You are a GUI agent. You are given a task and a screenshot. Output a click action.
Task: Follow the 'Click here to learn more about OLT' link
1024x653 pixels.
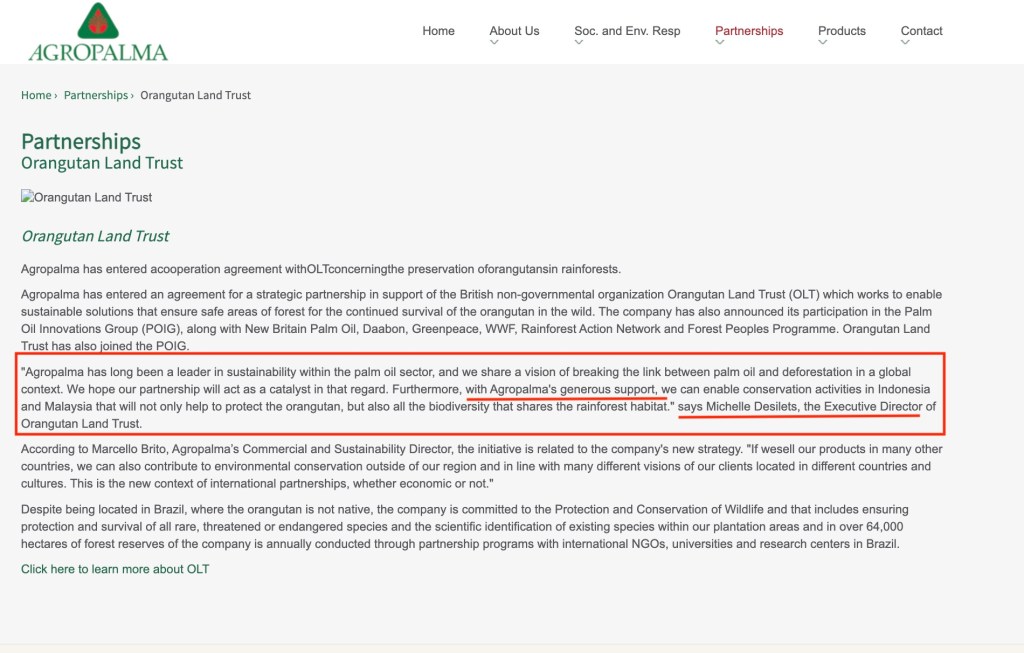coord(115,569)
